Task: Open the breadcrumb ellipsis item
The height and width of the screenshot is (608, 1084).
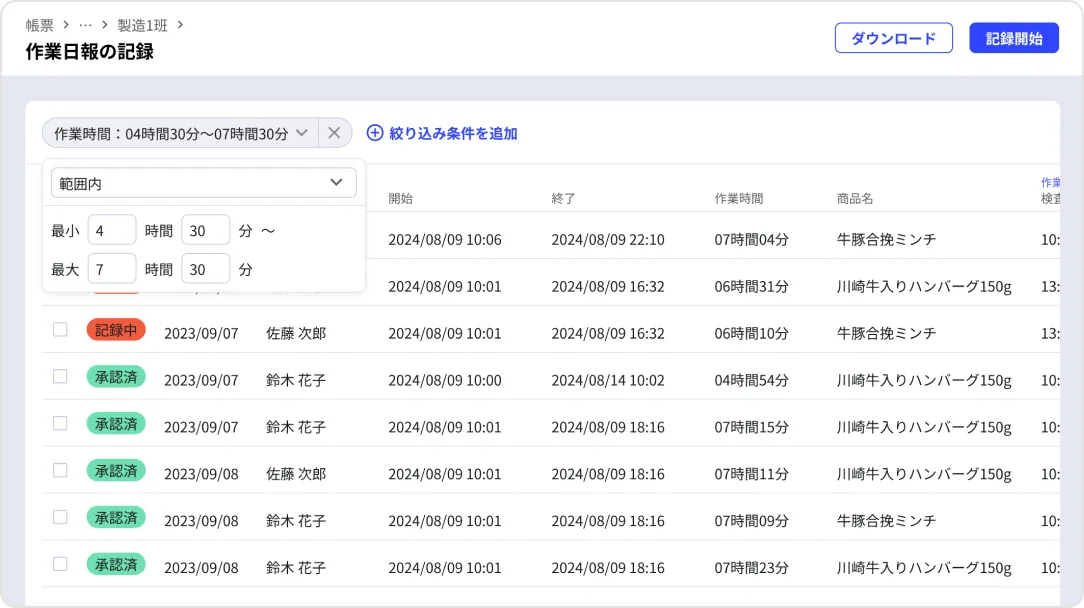Action: 85,25
